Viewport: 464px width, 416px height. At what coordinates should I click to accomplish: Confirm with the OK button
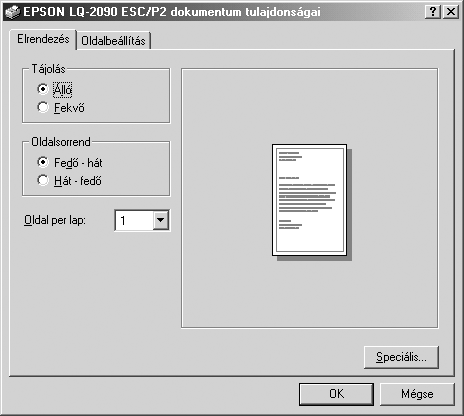point(336,394)
